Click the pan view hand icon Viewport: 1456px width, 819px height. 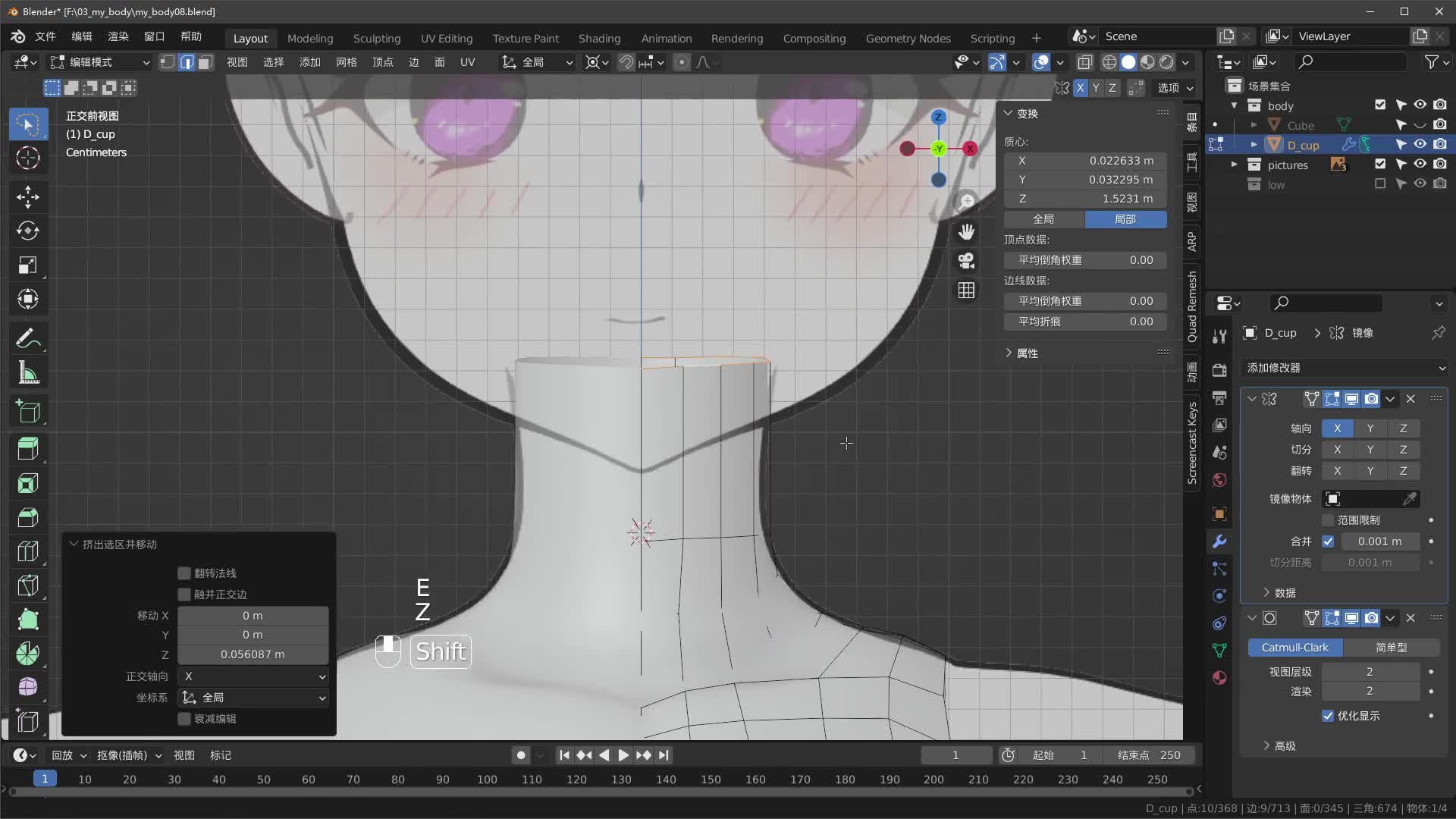(x=966, y=231)
